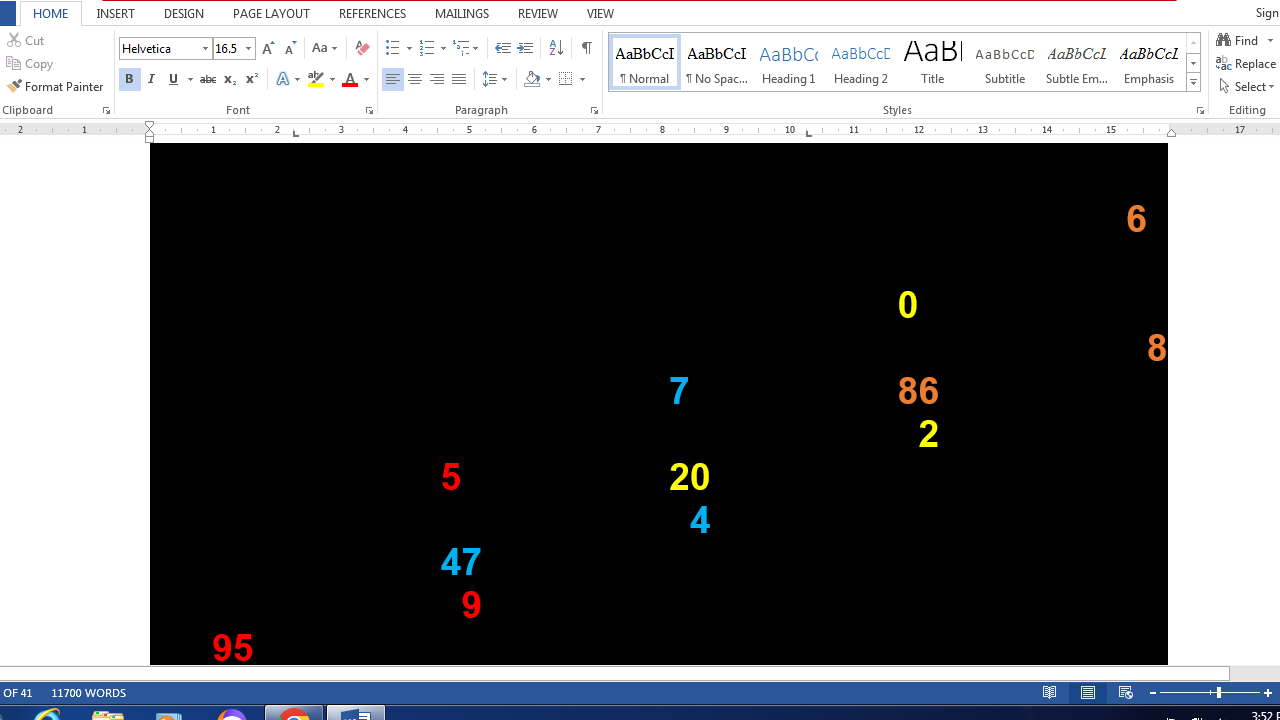Toggle Strikethrough formatting
1280x720 pixels.
(x=207, y=79)
